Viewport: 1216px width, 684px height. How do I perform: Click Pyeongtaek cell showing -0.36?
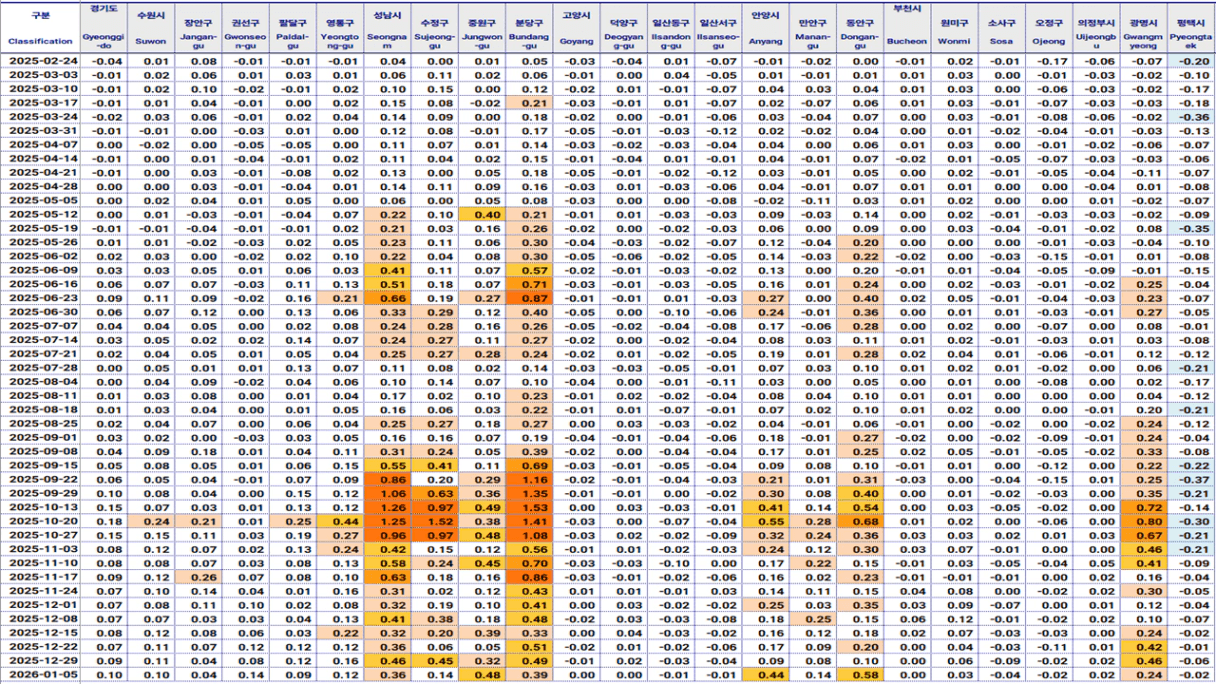(1191, 117)
